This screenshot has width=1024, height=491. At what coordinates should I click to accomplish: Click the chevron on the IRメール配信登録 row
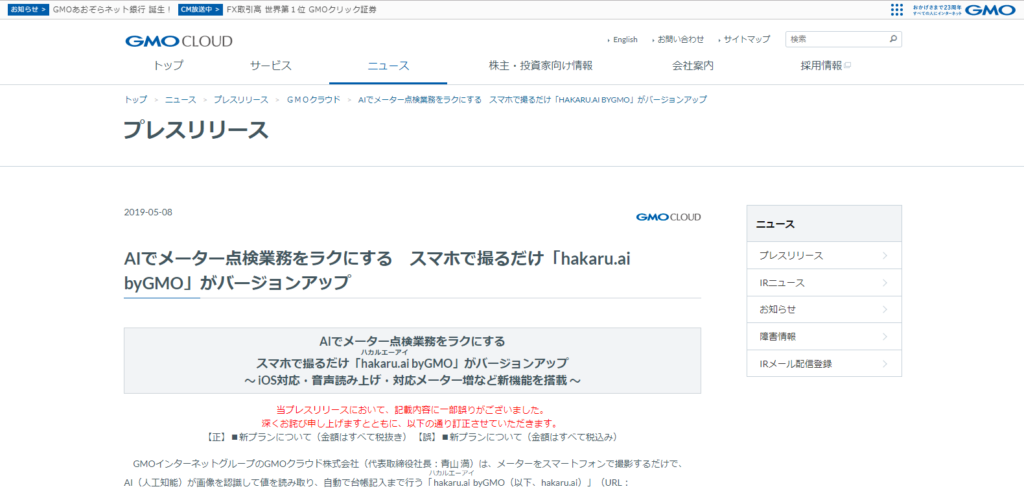(885, 364)
